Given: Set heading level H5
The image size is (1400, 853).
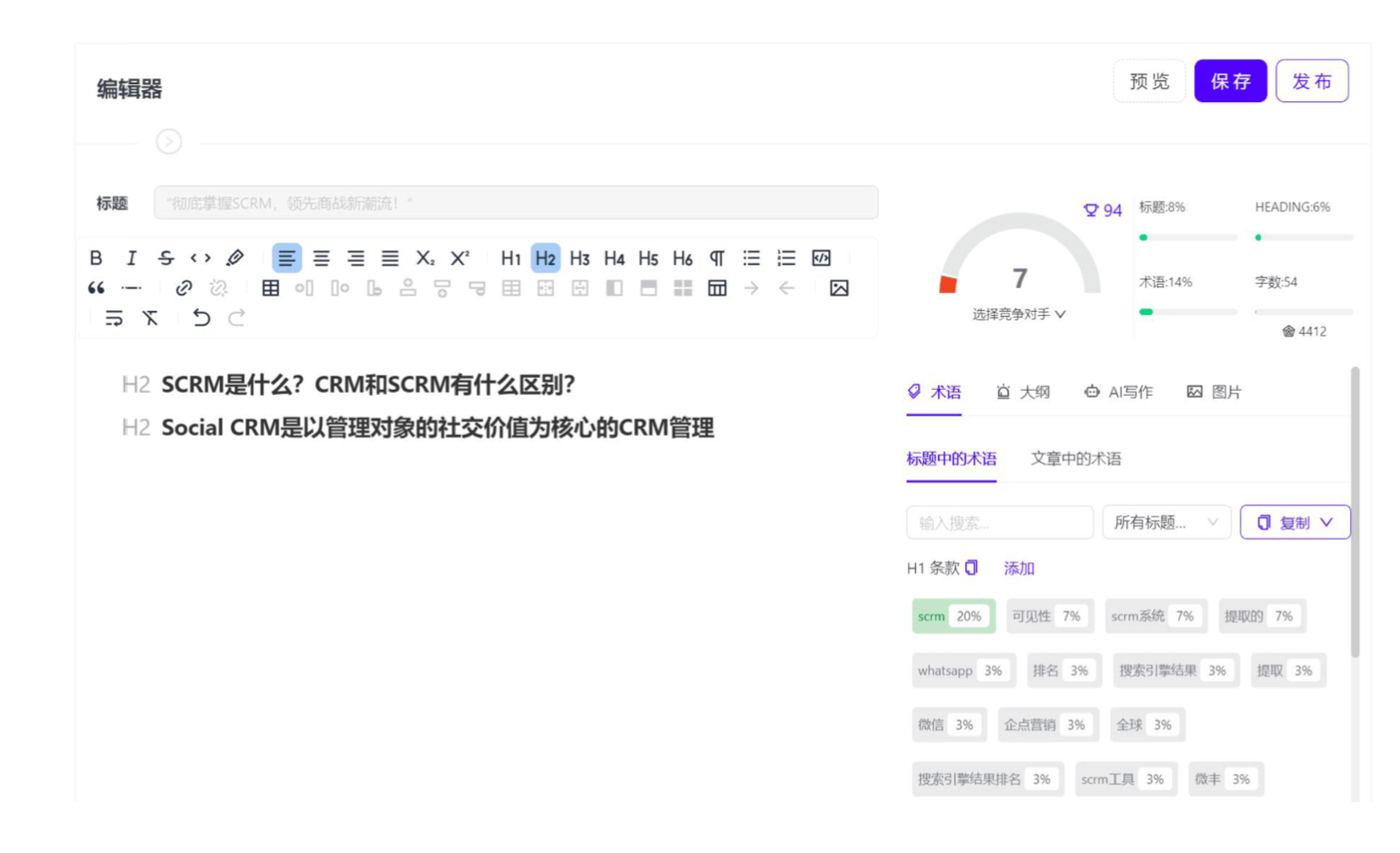Looking at the screenshot, I should (x=648, y=257).
